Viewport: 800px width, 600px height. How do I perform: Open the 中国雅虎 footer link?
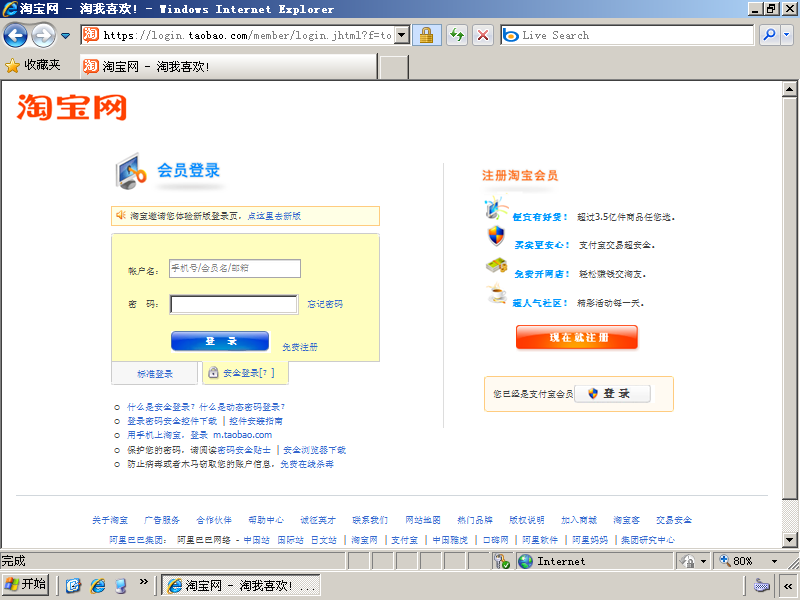click(x=450, y=540)
